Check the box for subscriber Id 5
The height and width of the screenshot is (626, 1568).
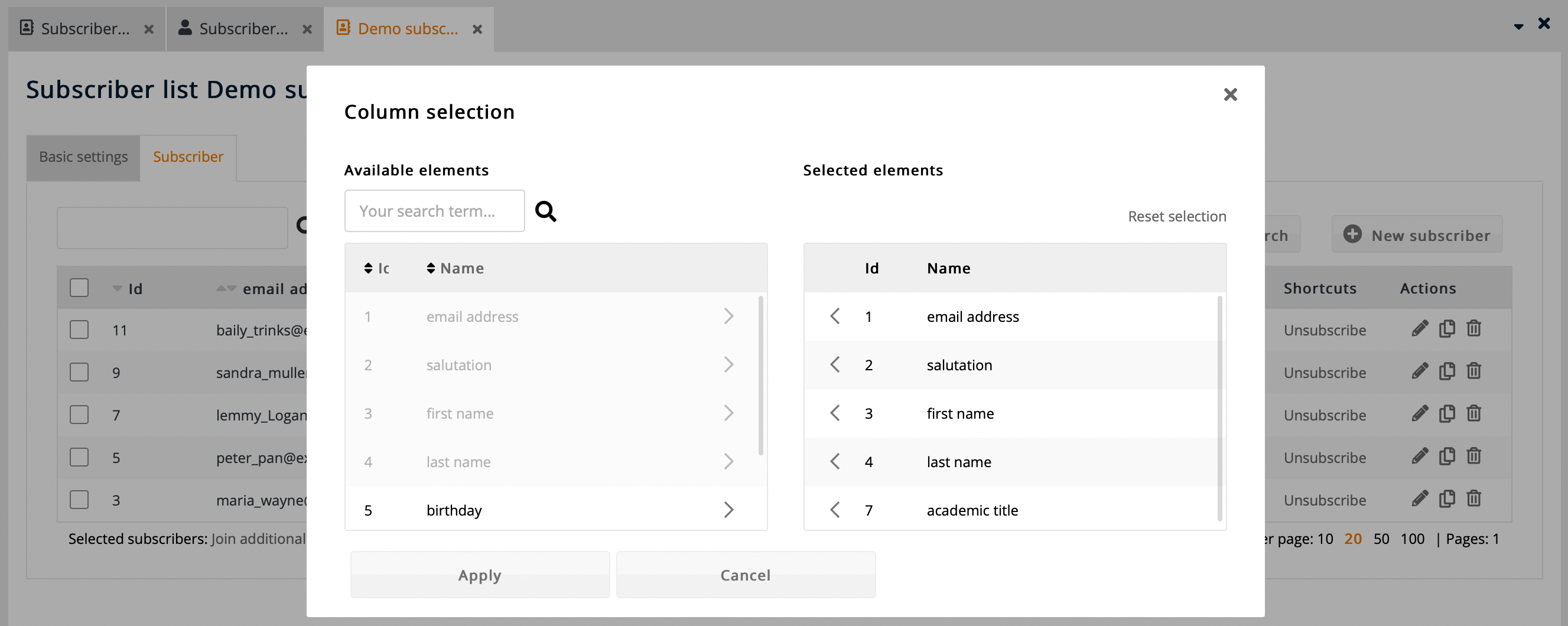[x=79, y=458]
